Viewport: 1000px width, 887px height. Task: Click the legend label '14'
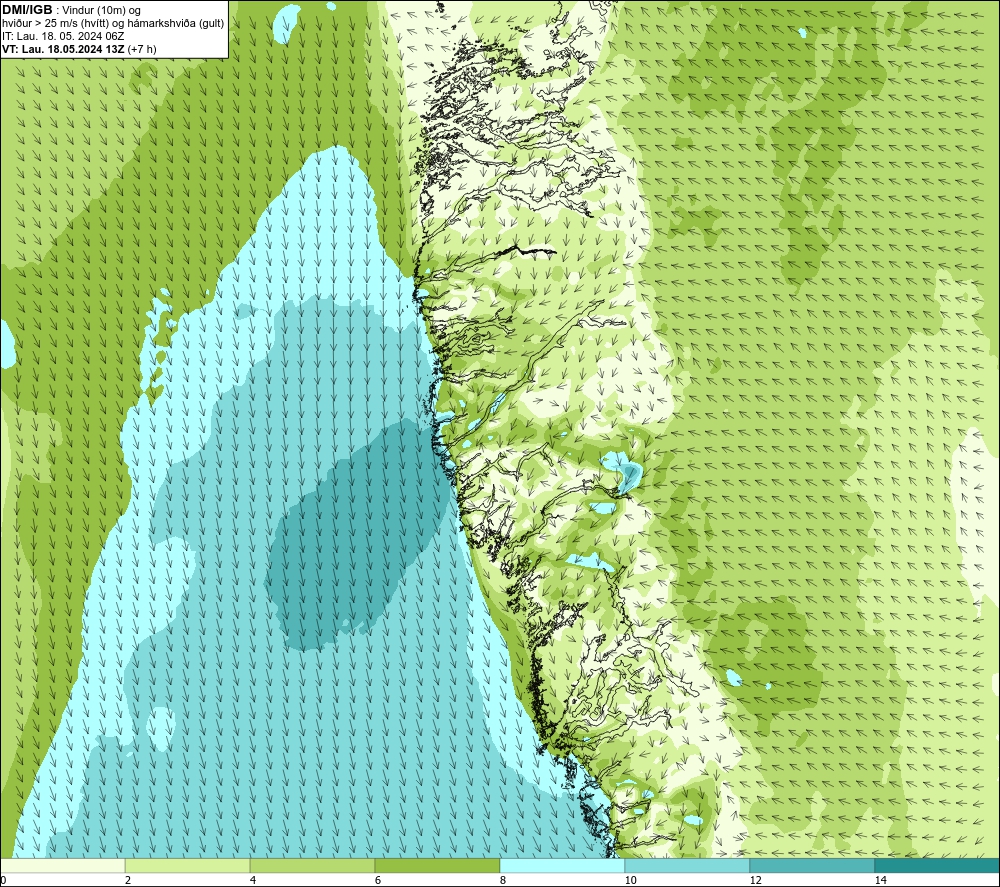point(881,880)
